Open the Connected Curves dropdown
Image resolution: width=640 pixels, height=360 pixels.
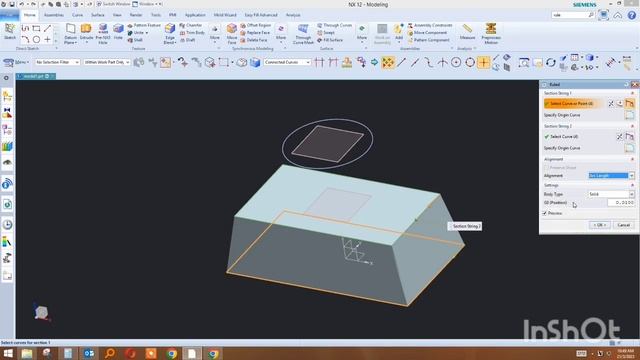pyautogui.click(x=287, y=62)
